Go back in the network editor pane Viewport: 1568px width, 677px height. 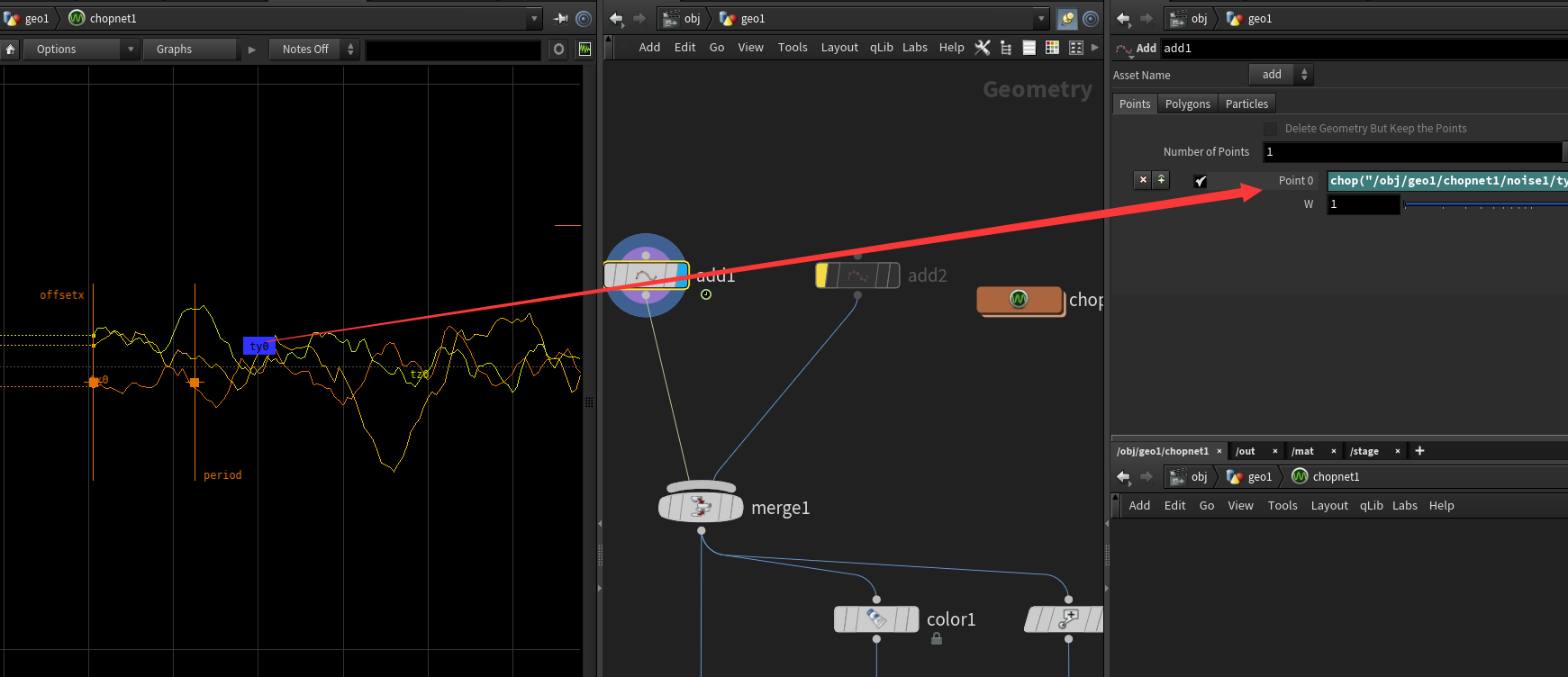point(616,18)
